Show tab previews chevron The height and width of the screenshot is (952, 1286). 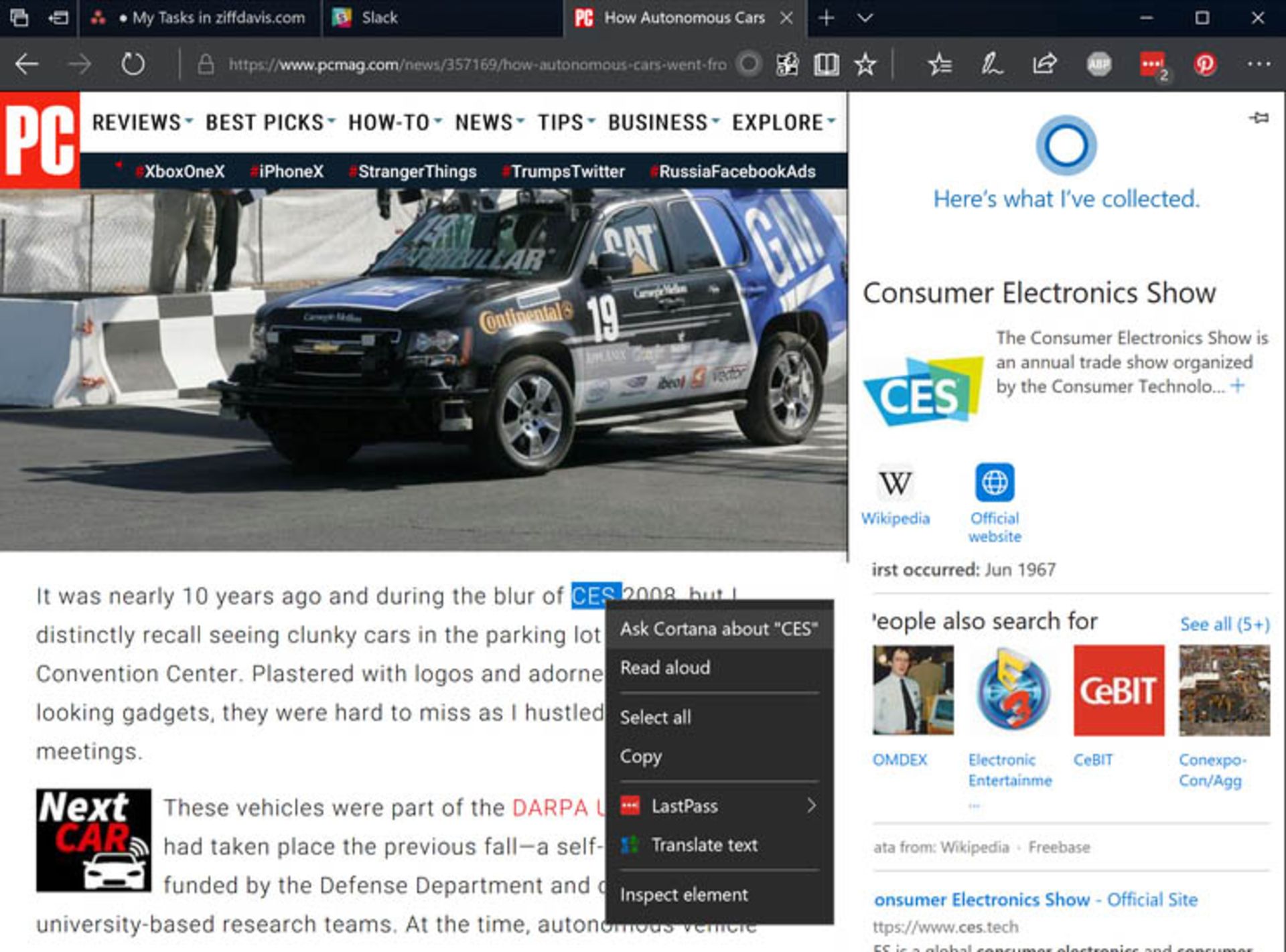(865, 18)
